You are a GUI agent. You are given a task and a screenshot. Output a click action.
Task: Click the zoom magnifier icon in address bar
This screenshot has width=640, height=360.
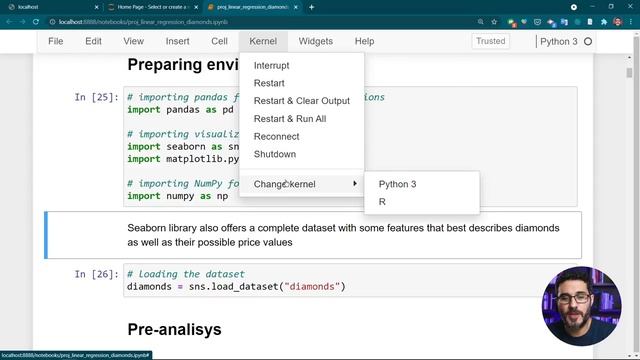(480, 22)
